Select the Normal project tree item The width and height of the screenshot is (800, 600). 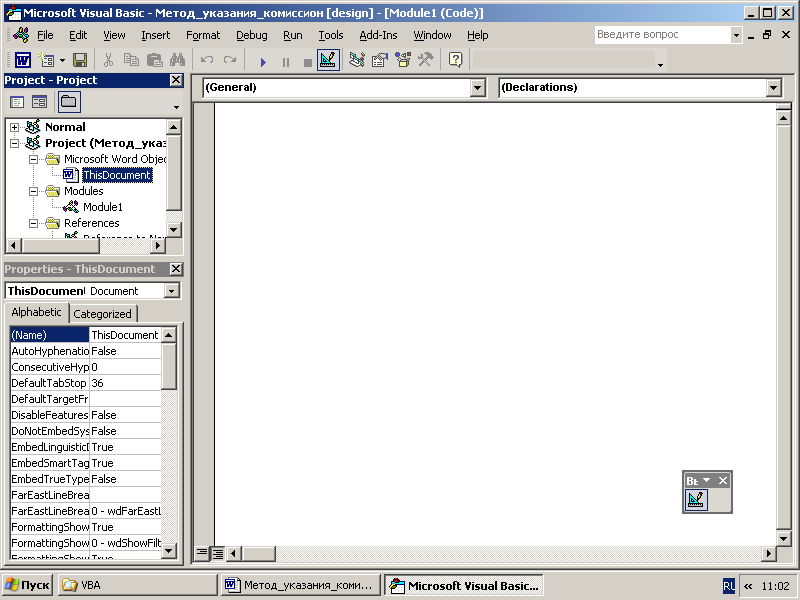pyautogui.click(x=65, y=127)
